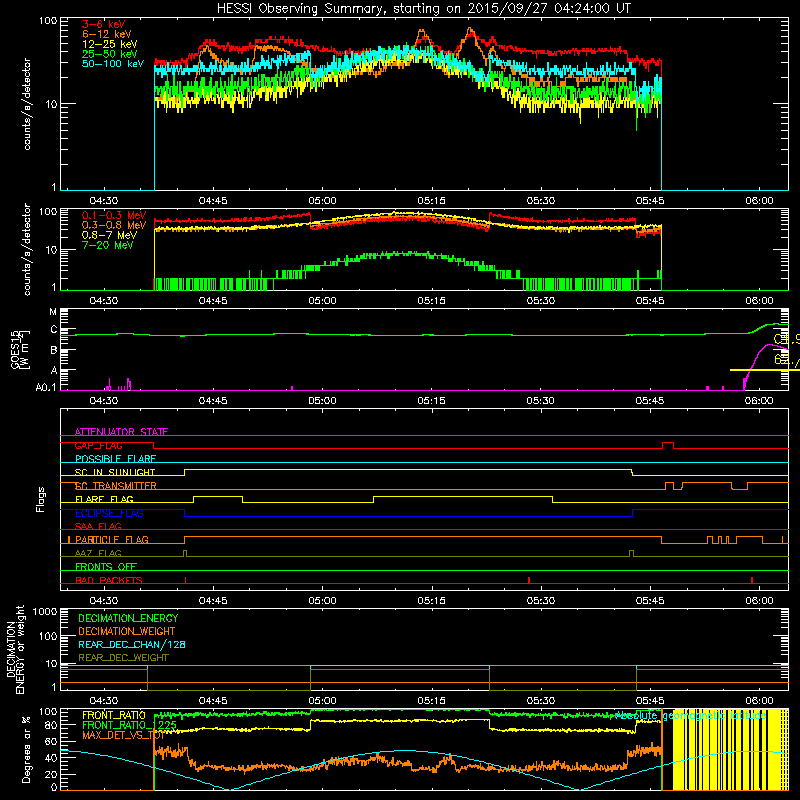
Task: Click 05:30 tick label under GOES plot
Action: click(540, 401)
